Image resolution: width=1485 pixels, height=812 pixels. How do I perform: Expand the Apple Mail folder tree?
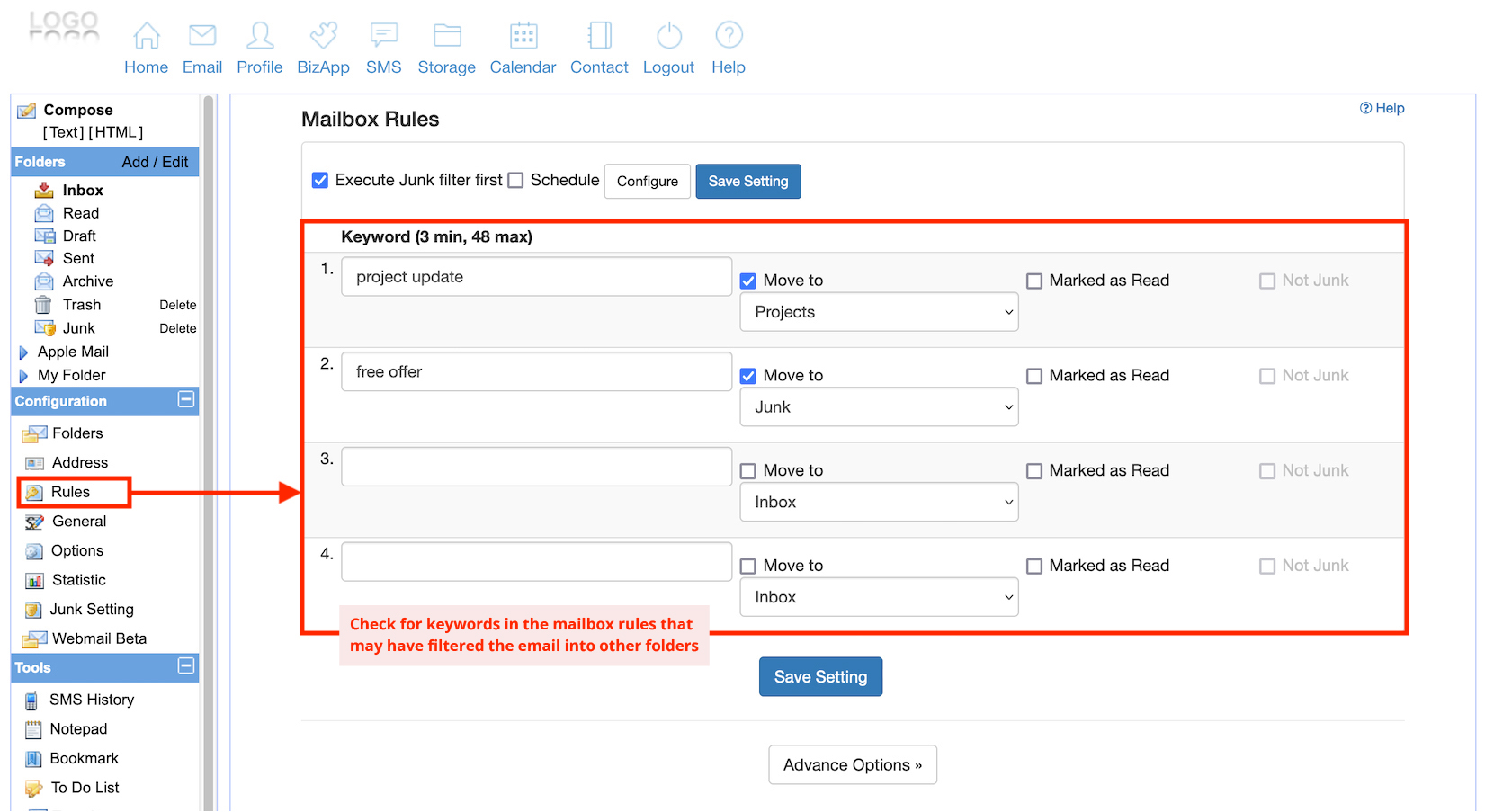[23, 352]
